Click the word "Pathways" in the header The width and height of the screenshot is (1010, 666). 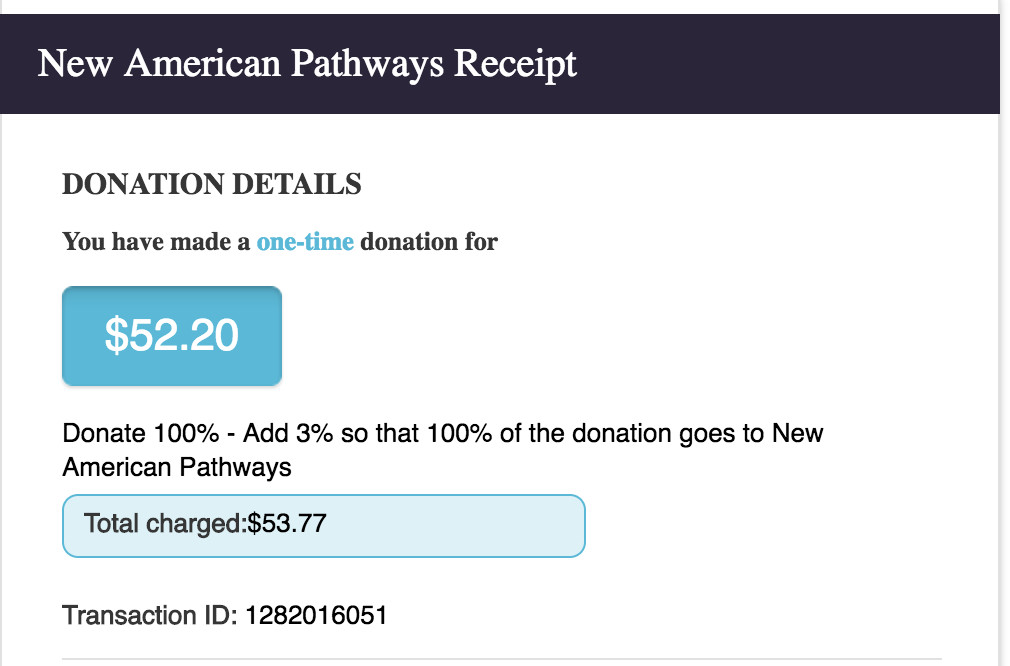(369, 64)
